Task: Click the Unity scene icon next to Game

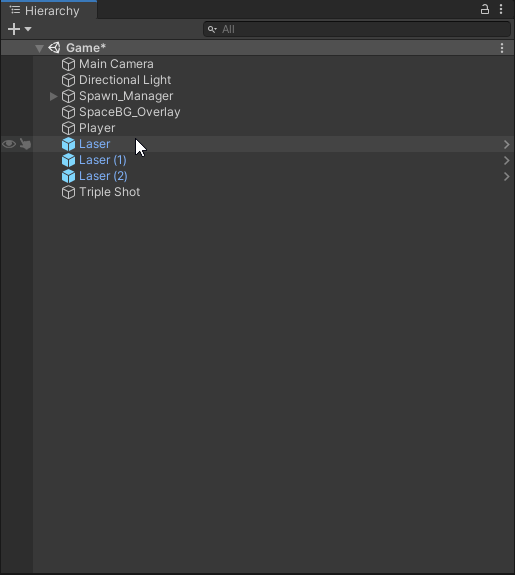Action: pos(54,48)
